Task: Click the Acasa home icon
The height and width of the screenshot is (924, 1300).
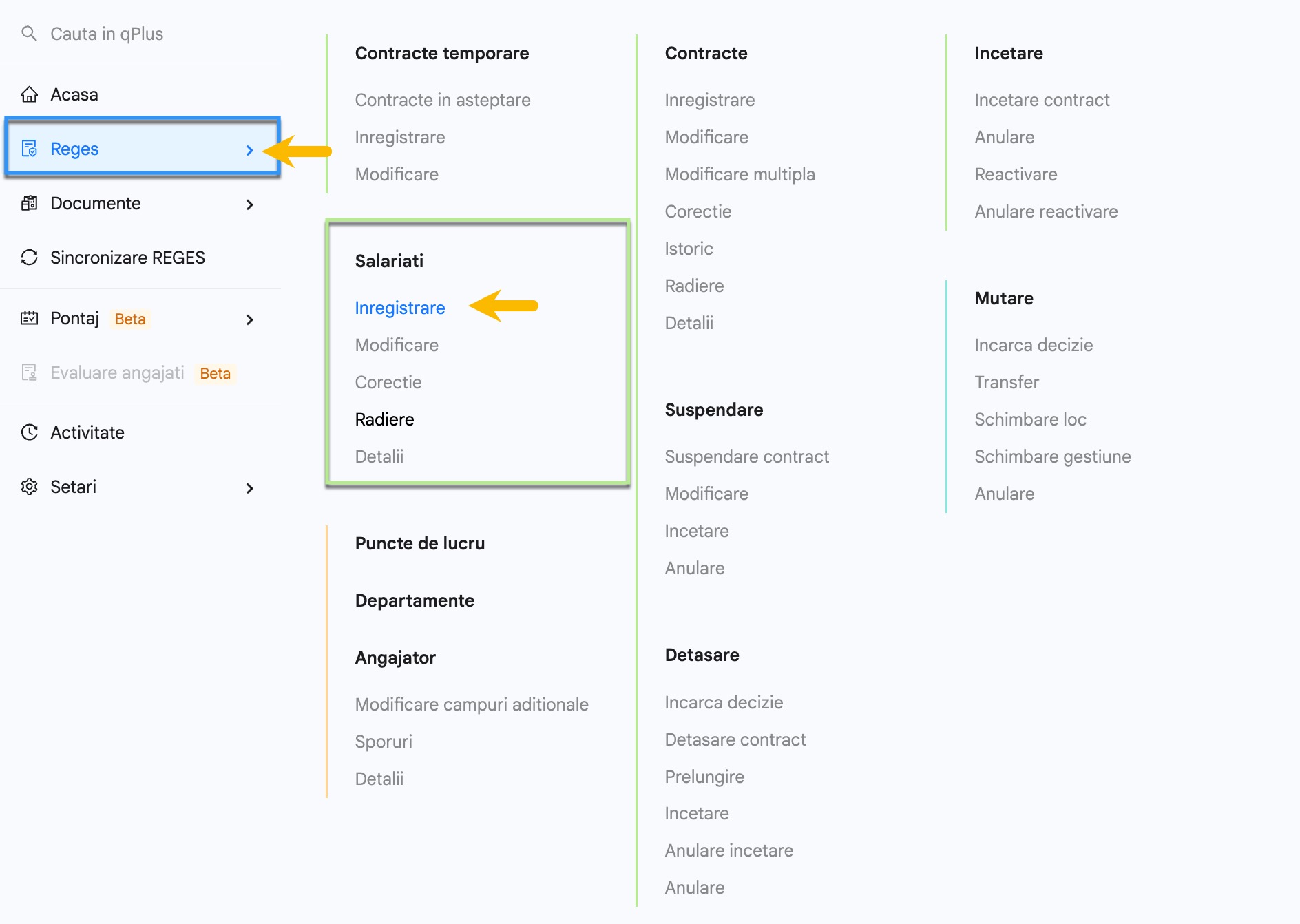Action: point(29,94)
